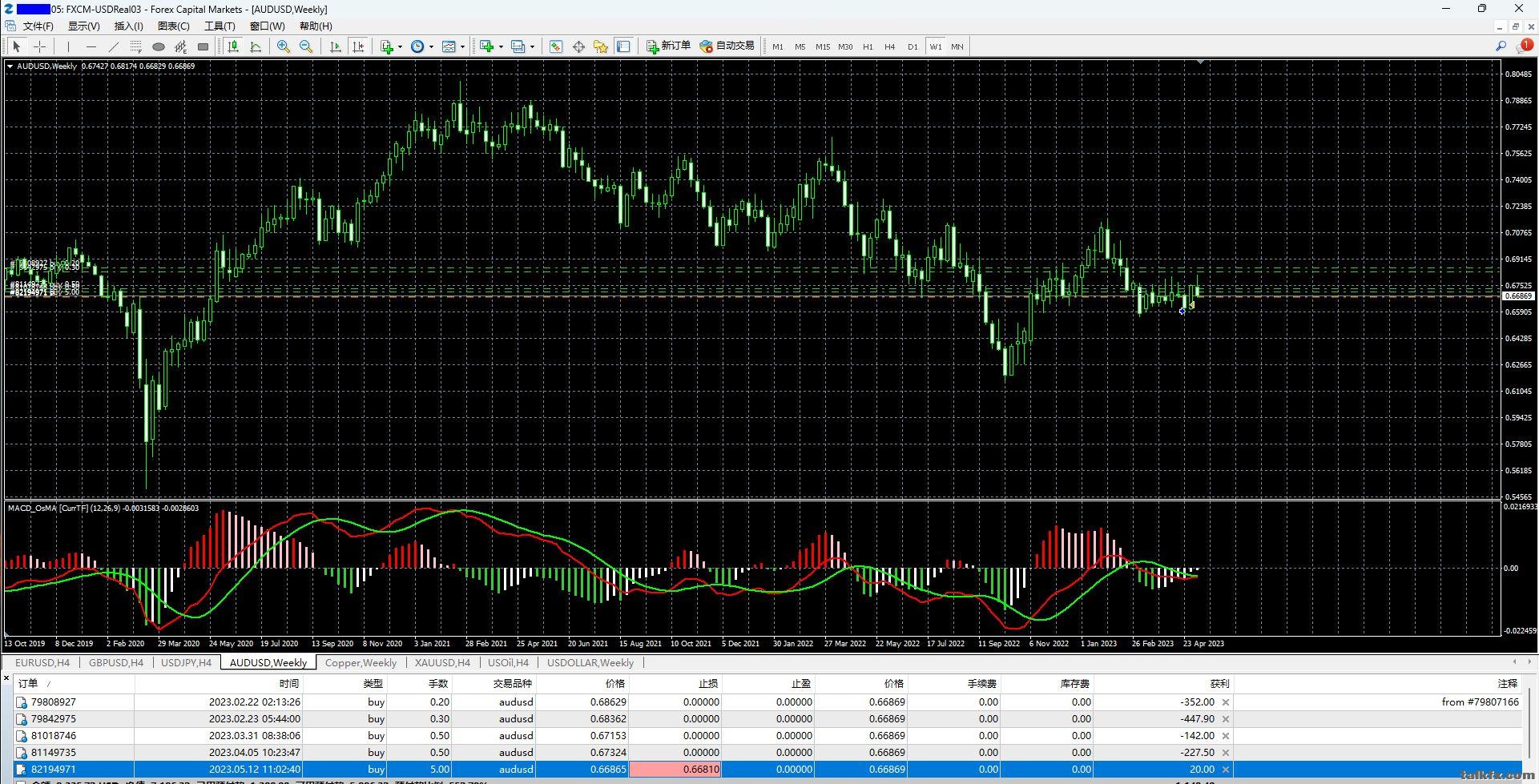Open the Data Window crosshair icon

(578, 46)
